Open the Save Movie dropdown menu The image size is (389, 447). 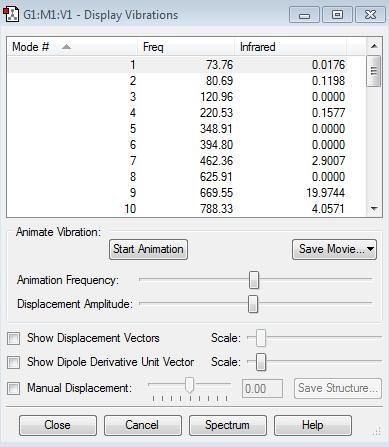334,249
